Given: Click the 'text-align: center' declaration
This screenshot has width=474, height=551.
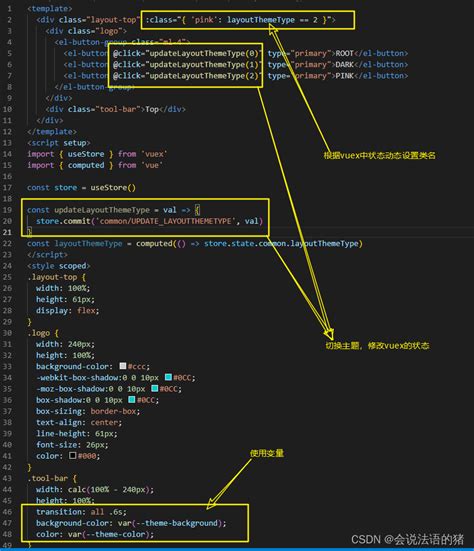Looking at the screenshot, I should tap(79, 422).
